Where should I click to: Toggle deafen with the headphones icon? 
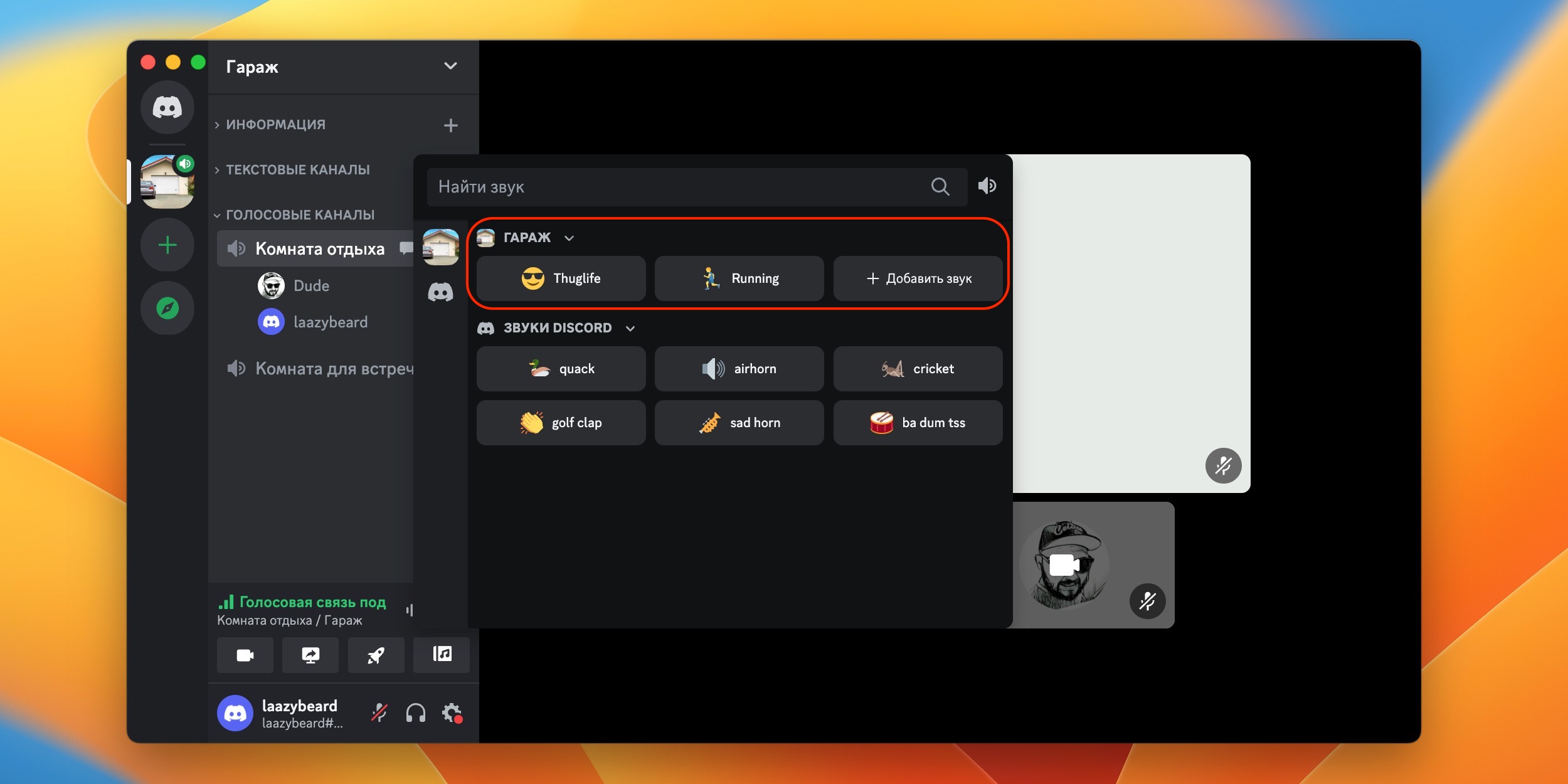point(415,713)
